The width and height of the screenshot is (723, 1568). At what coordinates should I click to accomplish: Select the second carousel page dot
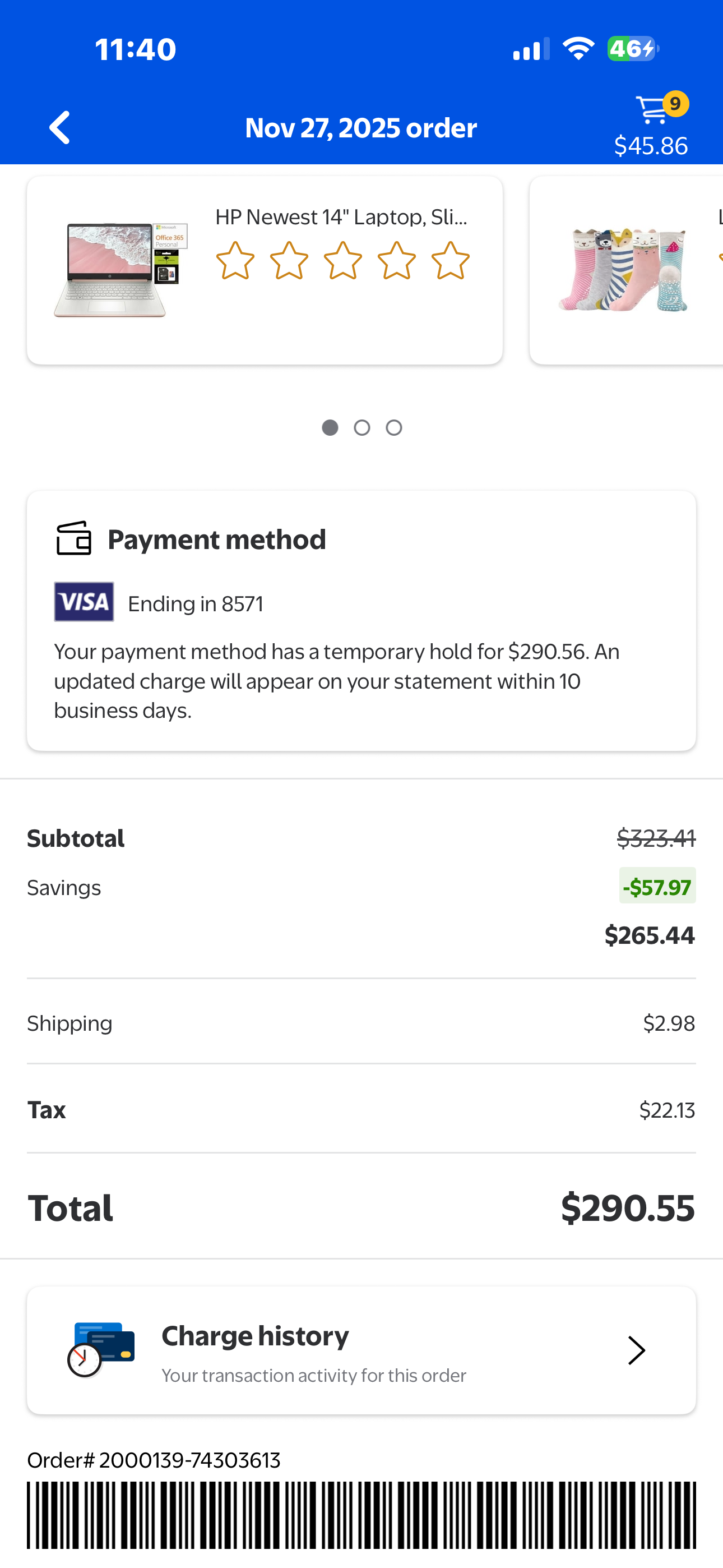pos(362,428)
